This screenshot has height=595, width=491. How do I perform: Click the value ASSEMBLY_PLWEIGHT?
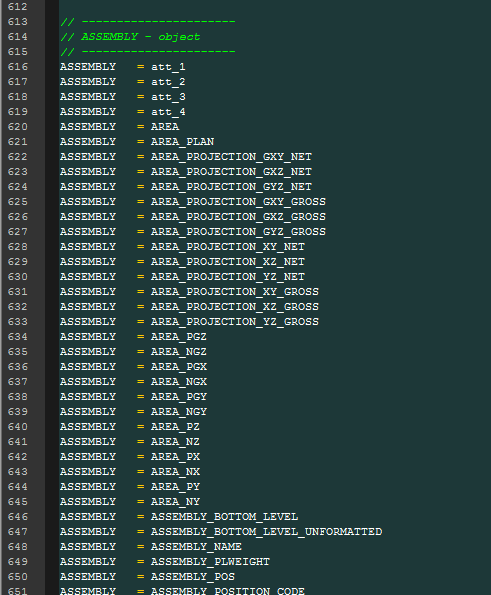coord(210,562)
